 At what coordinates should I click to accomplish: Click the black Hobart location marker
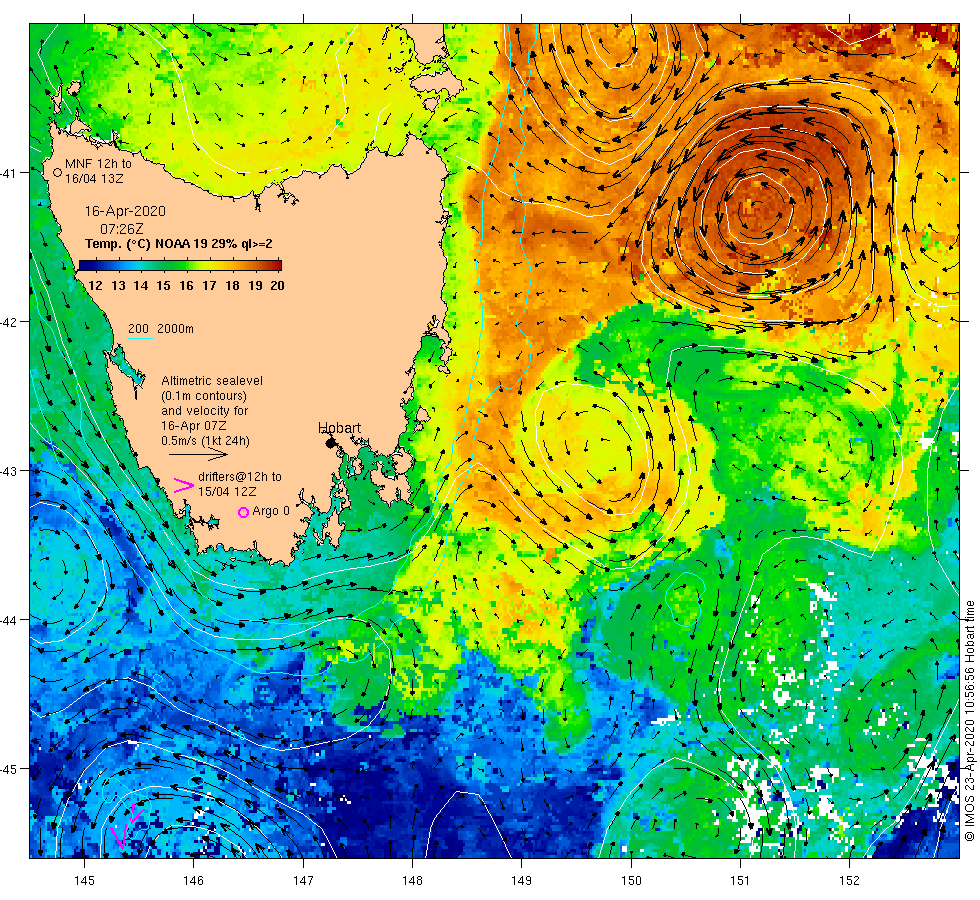(331, 443)
